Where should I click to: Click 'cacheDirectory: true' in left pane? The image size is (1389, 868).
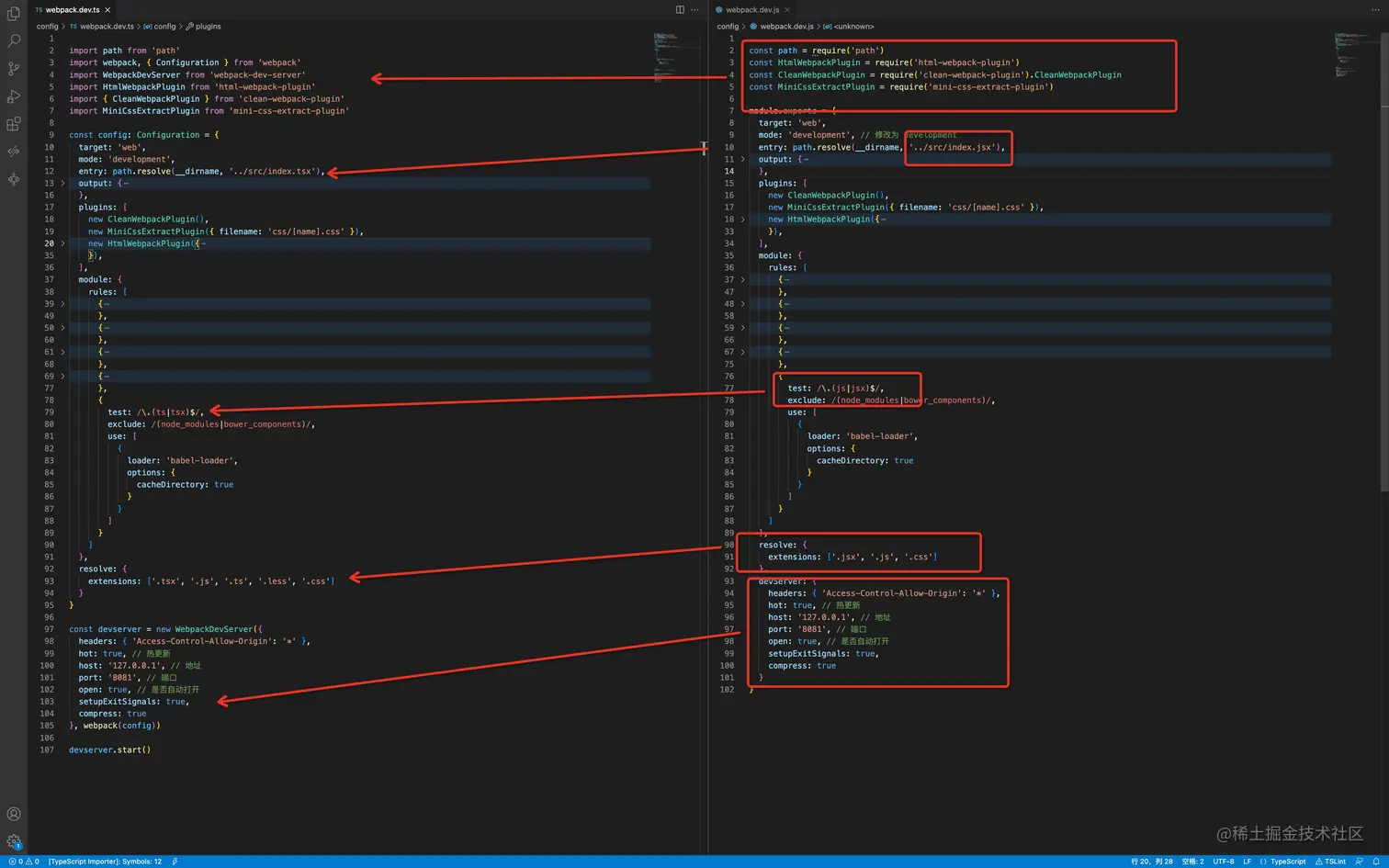click(x=185, y=484)
